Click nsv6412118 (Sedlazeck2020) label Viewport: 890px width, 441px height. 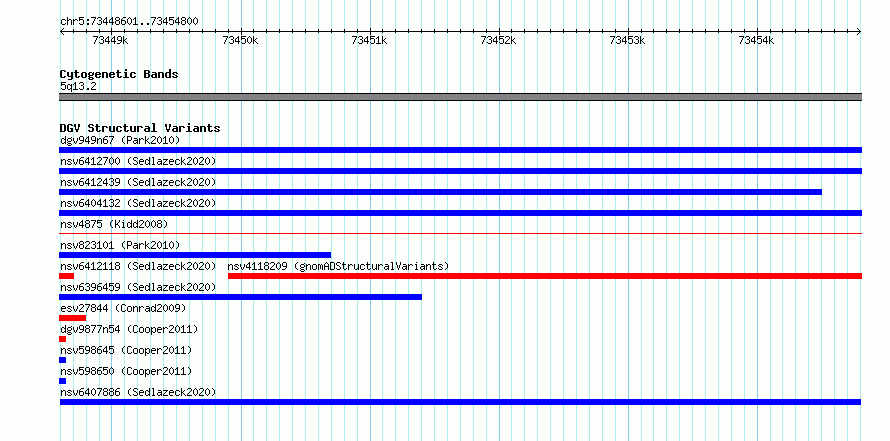(138, 266)
